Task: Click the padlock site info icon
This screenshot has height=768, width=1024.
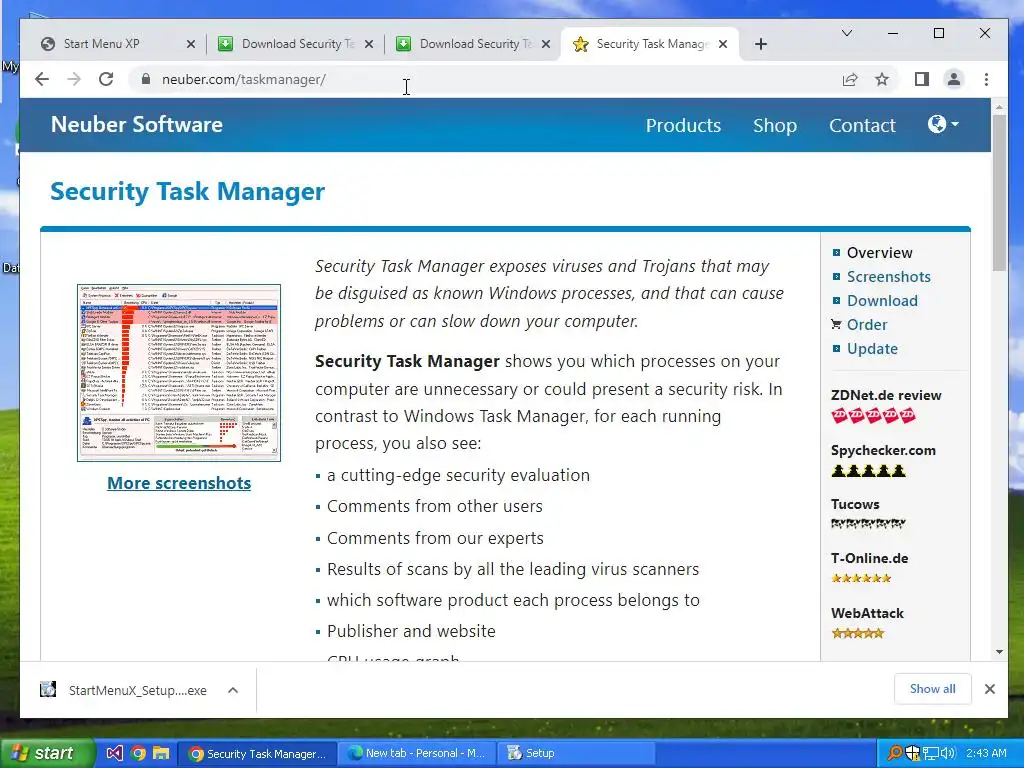Action: pyautogui.click(x=146, y=80)
